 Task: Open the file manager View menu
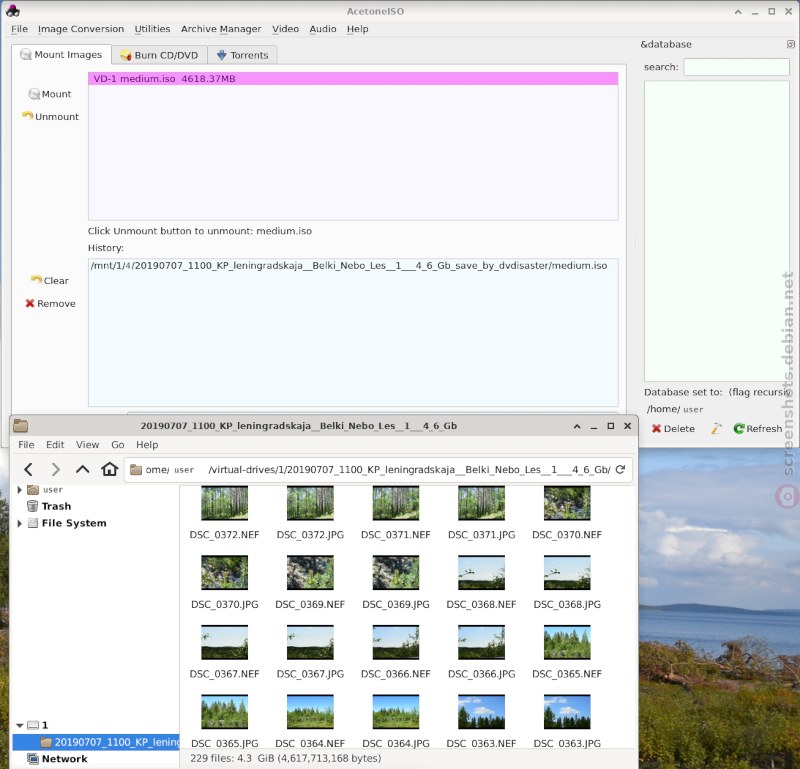(87, 445)
